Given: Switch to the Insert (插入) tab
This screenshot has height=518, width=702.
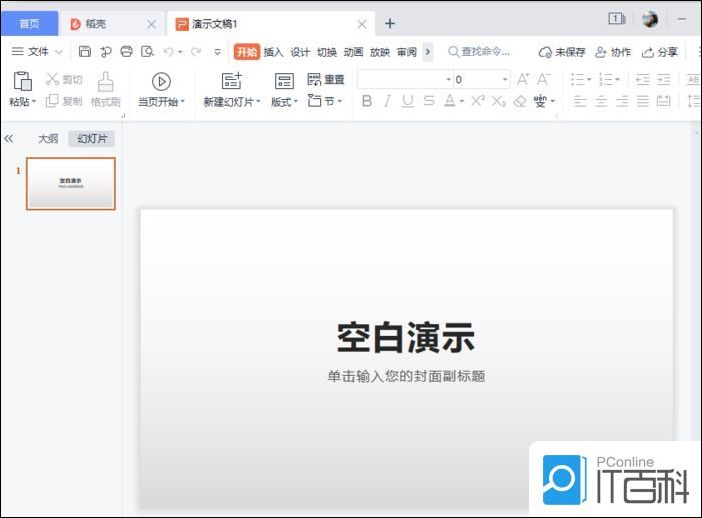Looking at the screenshot, I should point(273,52).
